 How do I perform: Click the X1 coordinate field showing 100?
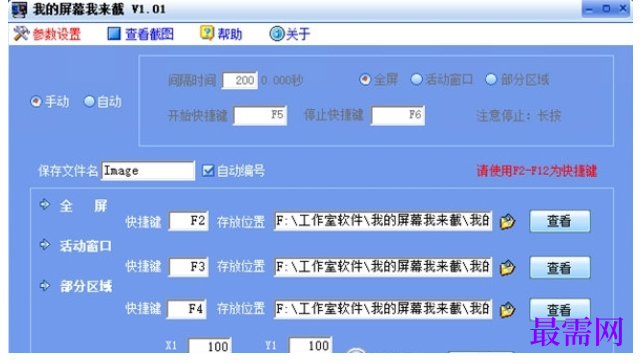coord(210,345)
